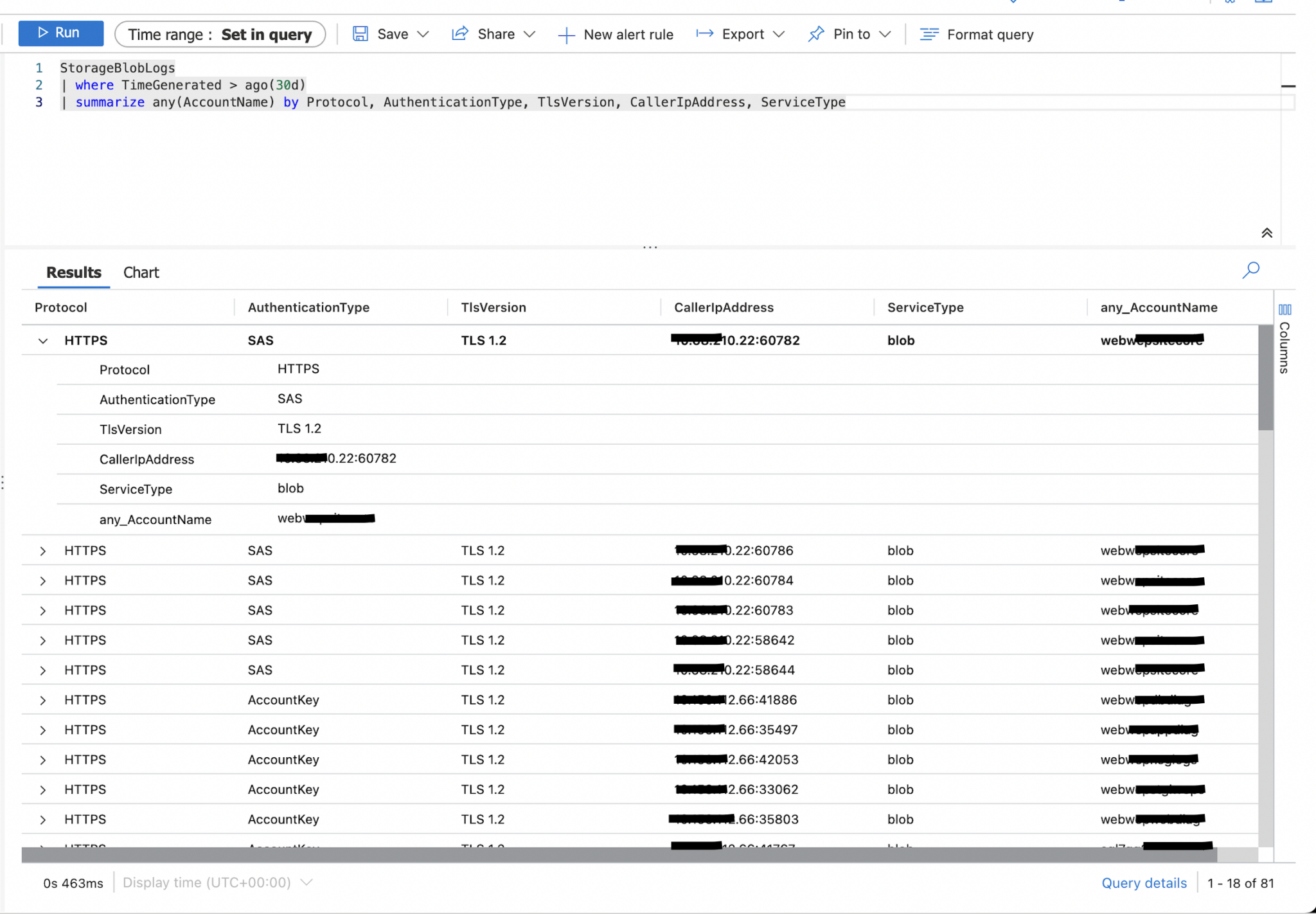The width and height of the screenshot is (1316, 914).
Task: Create alert with the New alert rule icon
Action: point(566,34)
